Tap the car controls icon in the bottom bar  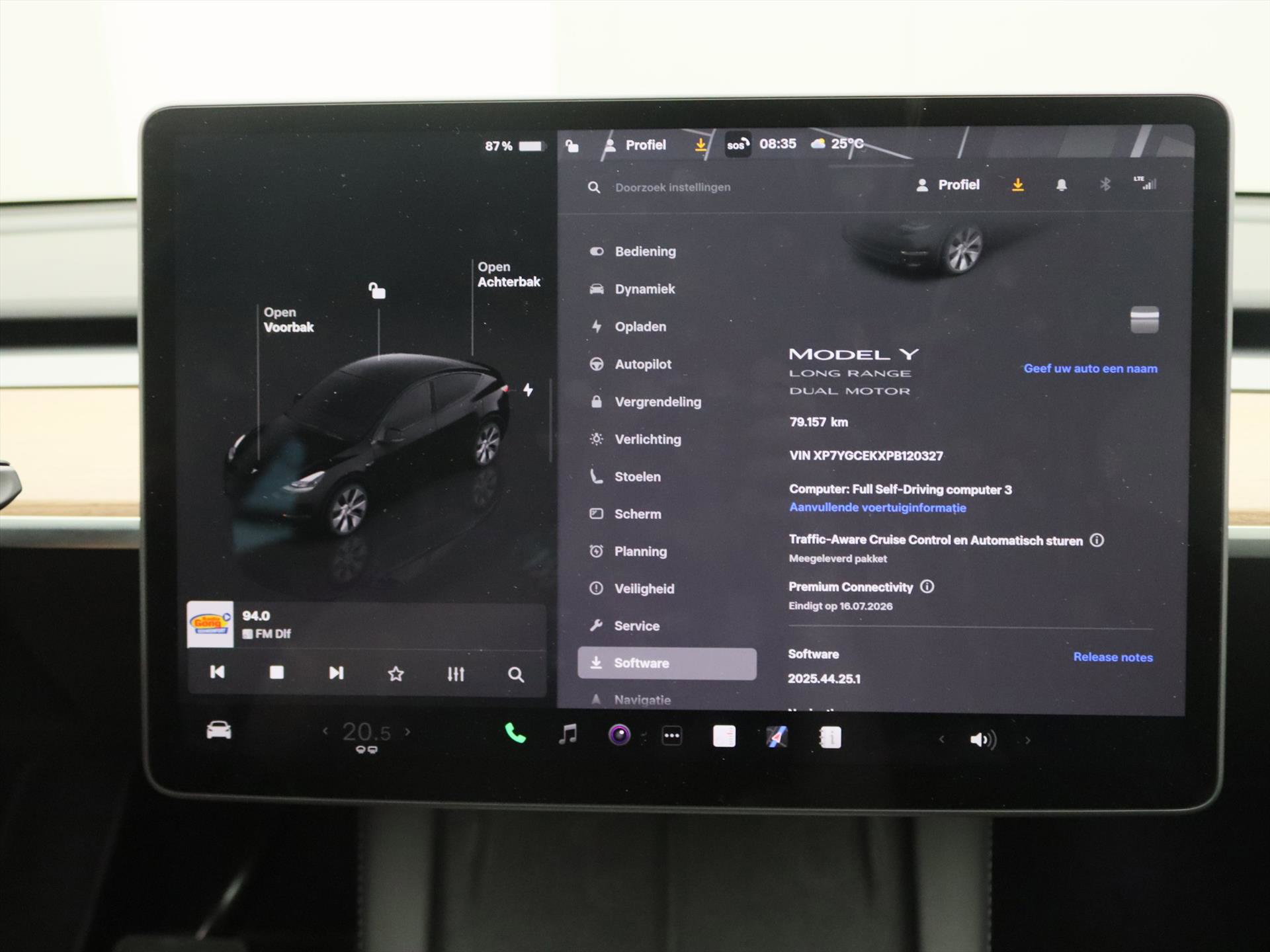[219, 730]
